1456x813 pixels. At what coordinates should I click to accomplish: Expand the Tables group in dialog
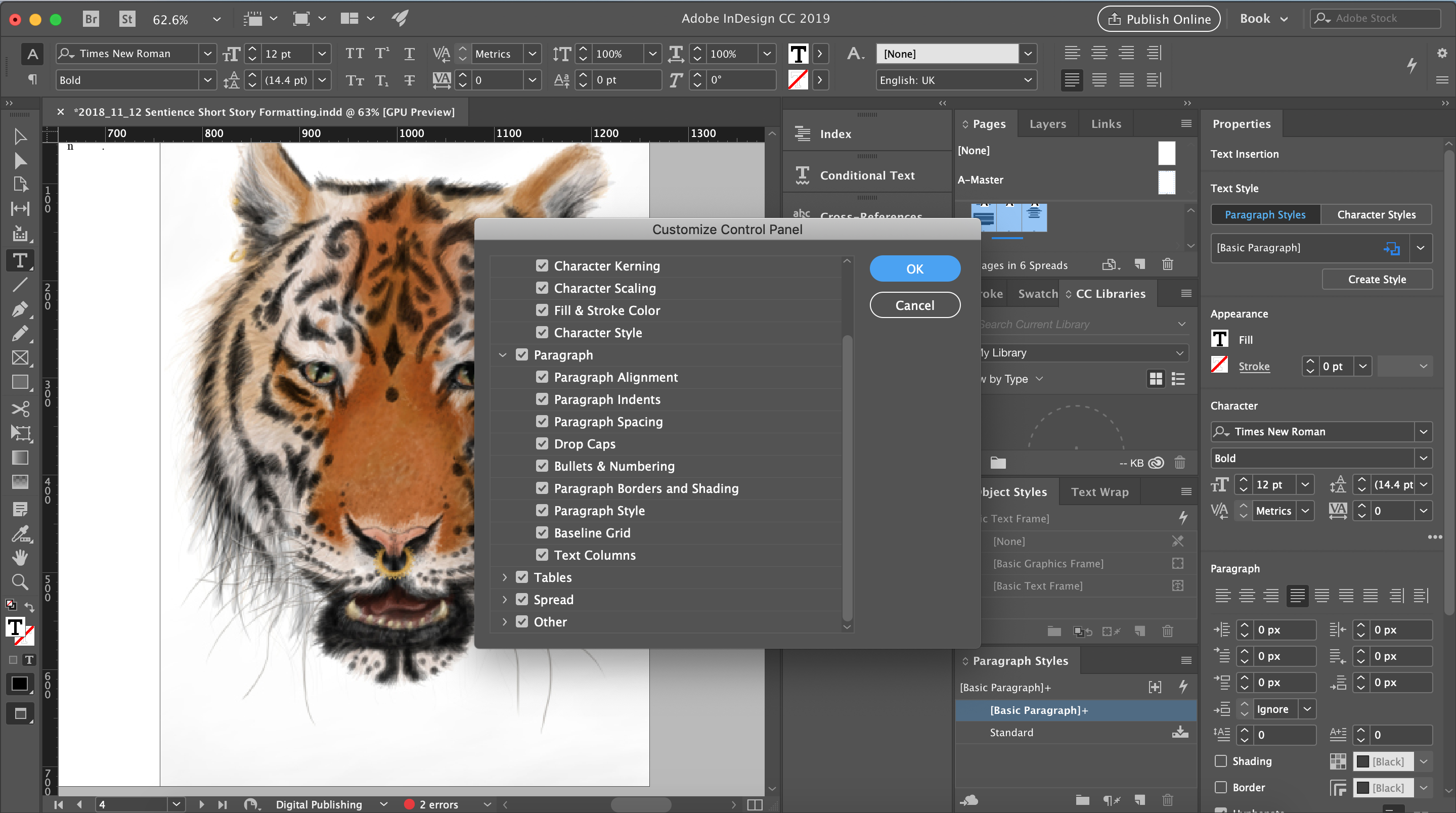pos(504,577)
